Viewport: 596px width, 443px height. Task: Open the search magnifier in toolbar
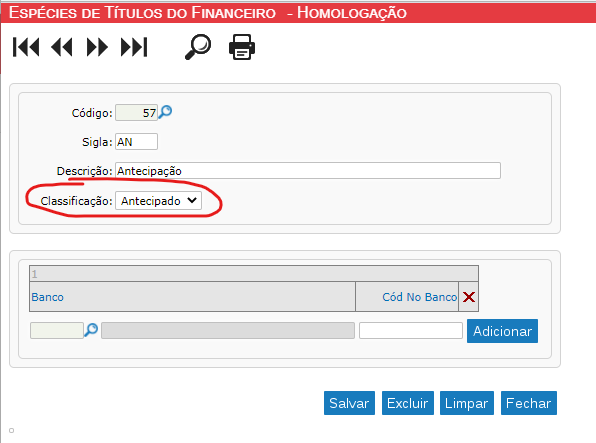[x=198, y=47]
